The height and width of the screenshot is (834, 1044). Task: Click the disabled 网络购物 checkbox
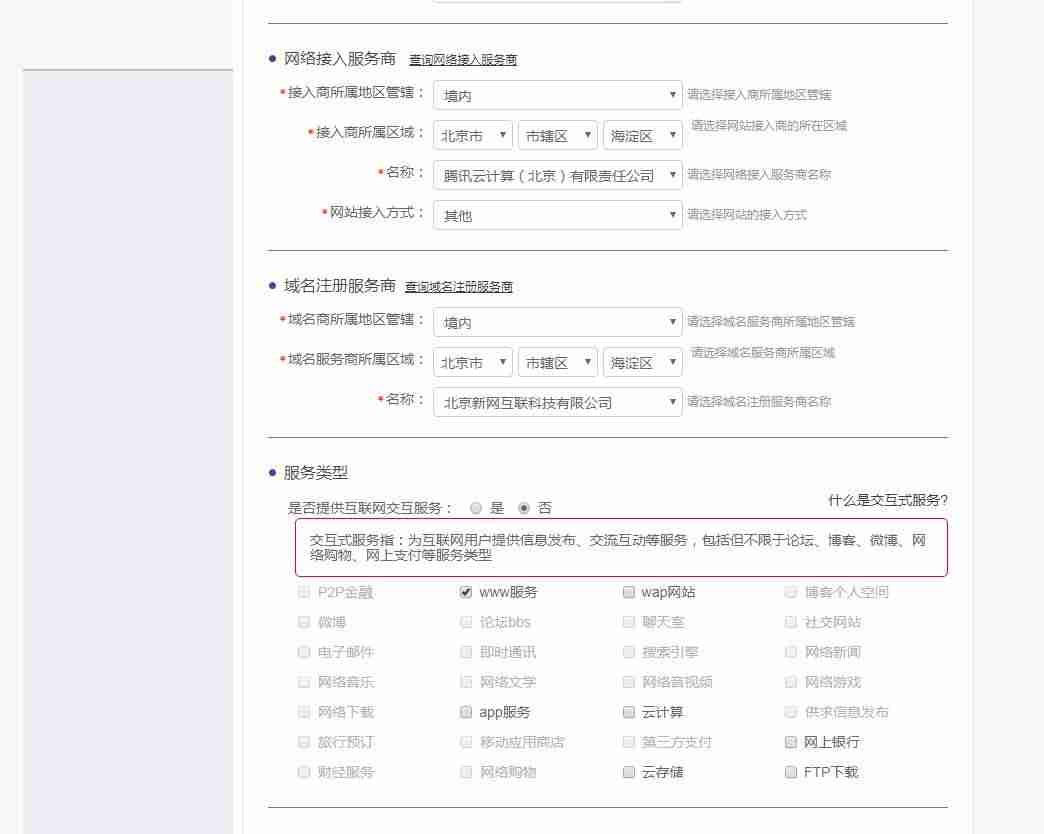(466, 771)
